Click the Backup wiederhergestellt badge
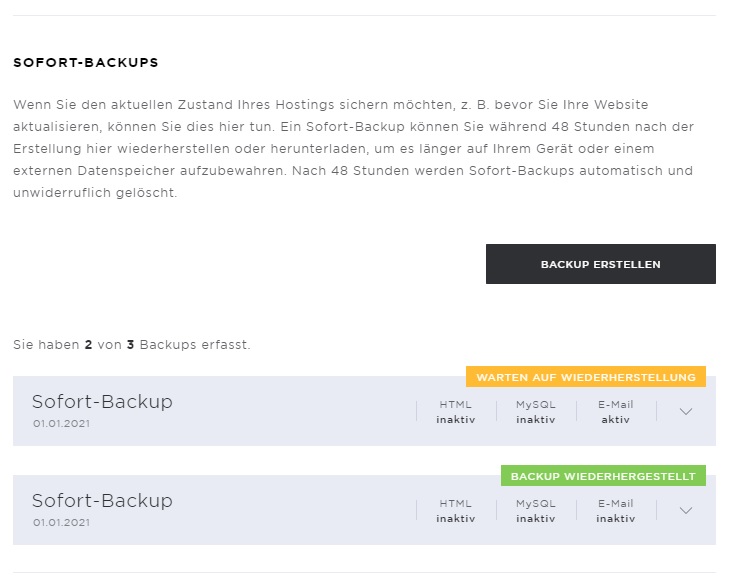The width and height of the screenshot is (732, 586). (x=603, y=476)
